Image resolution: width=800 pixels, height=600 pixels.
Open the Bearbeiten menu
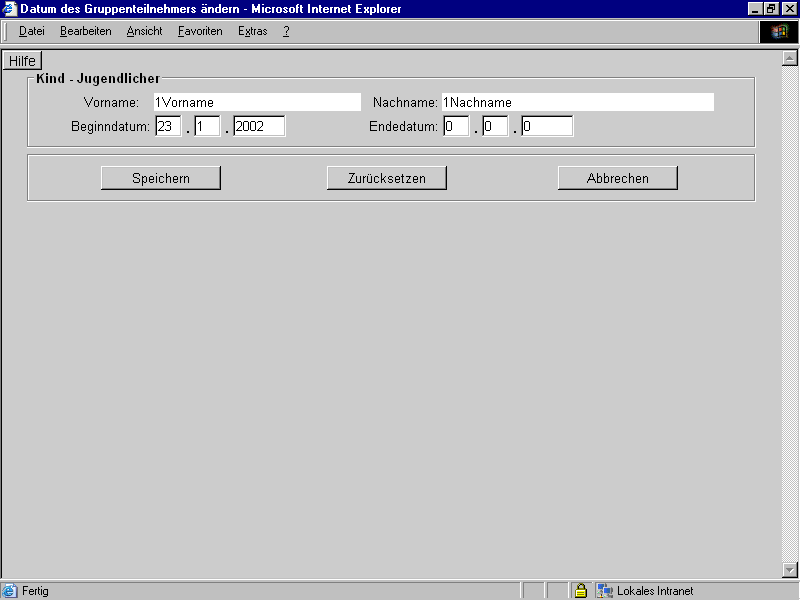85,31
